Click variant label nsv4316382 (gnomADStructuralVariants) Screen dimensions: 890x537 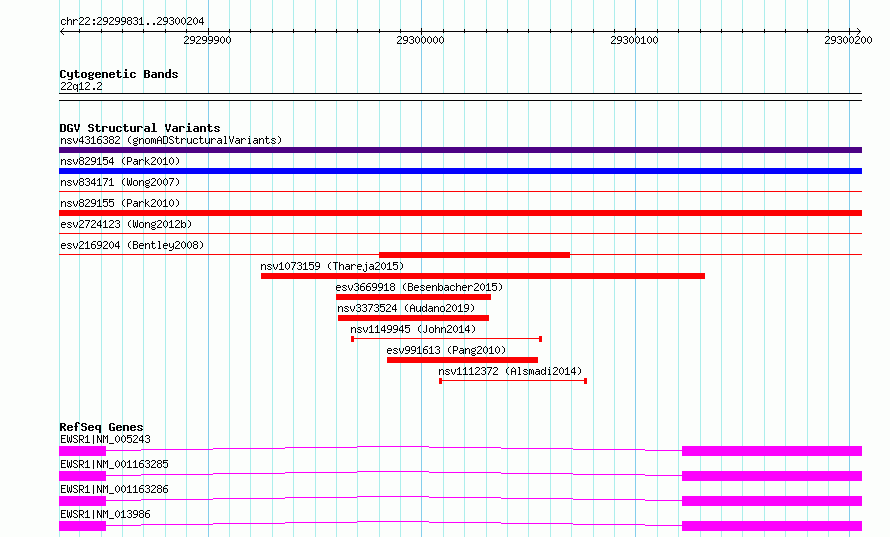(x=171, y=140)
